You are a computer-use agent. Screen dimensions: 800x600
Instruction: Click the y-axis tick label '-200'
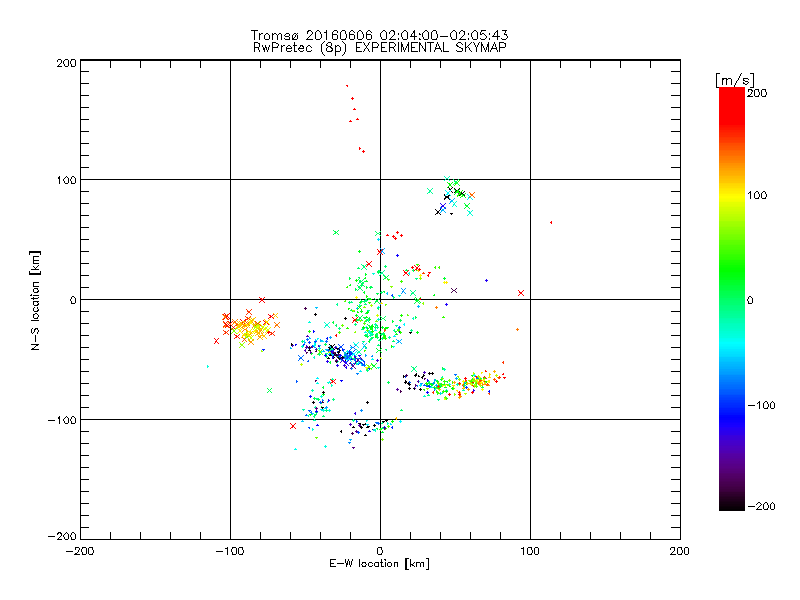(x=62, y=536)
